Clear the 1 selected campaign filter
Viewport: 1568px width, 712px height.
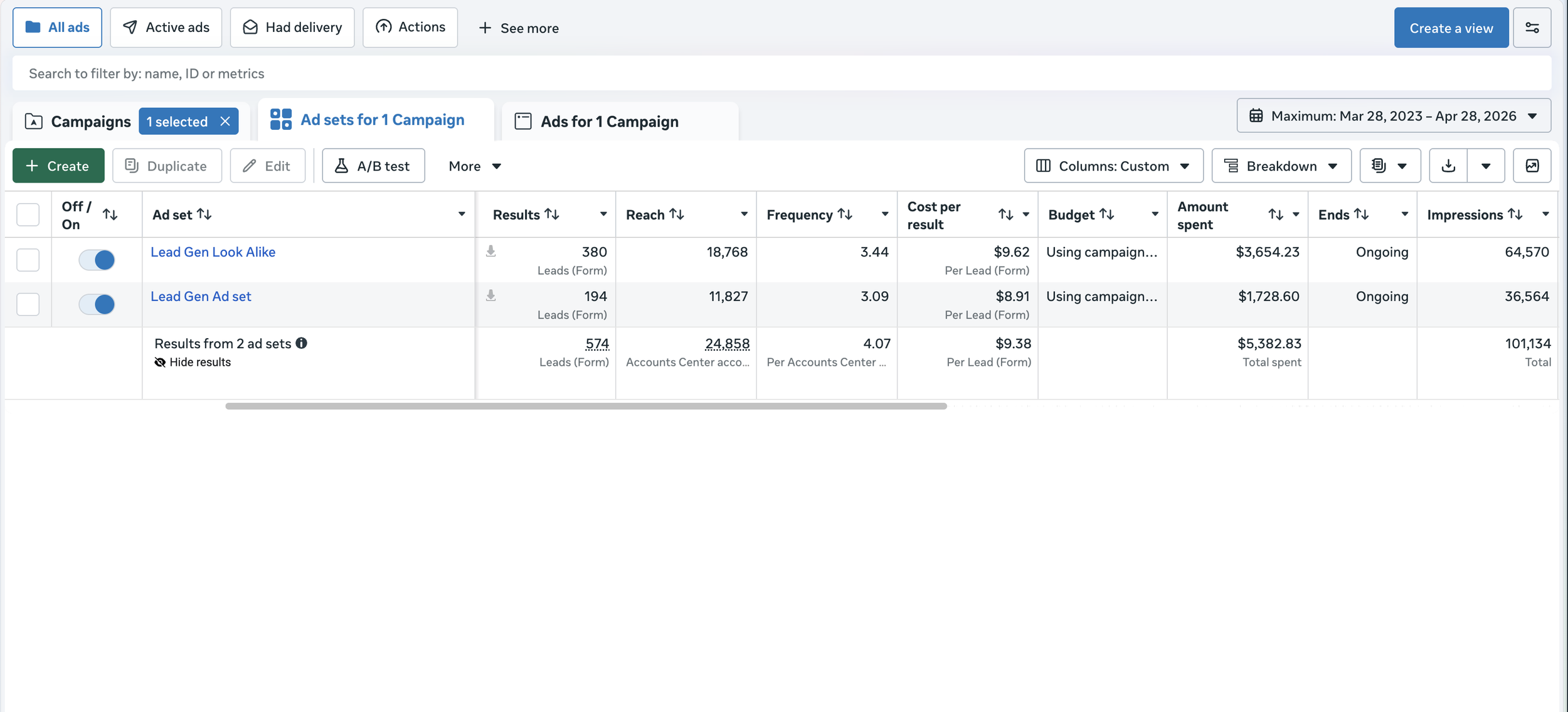[x=225, y=121]
